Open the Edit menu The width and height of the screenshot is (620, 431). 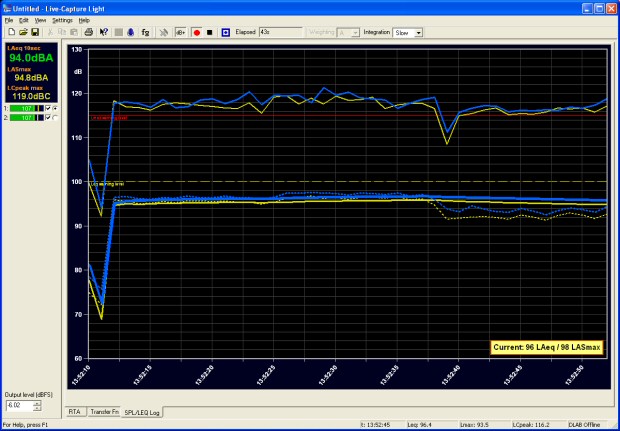(24, 20)
